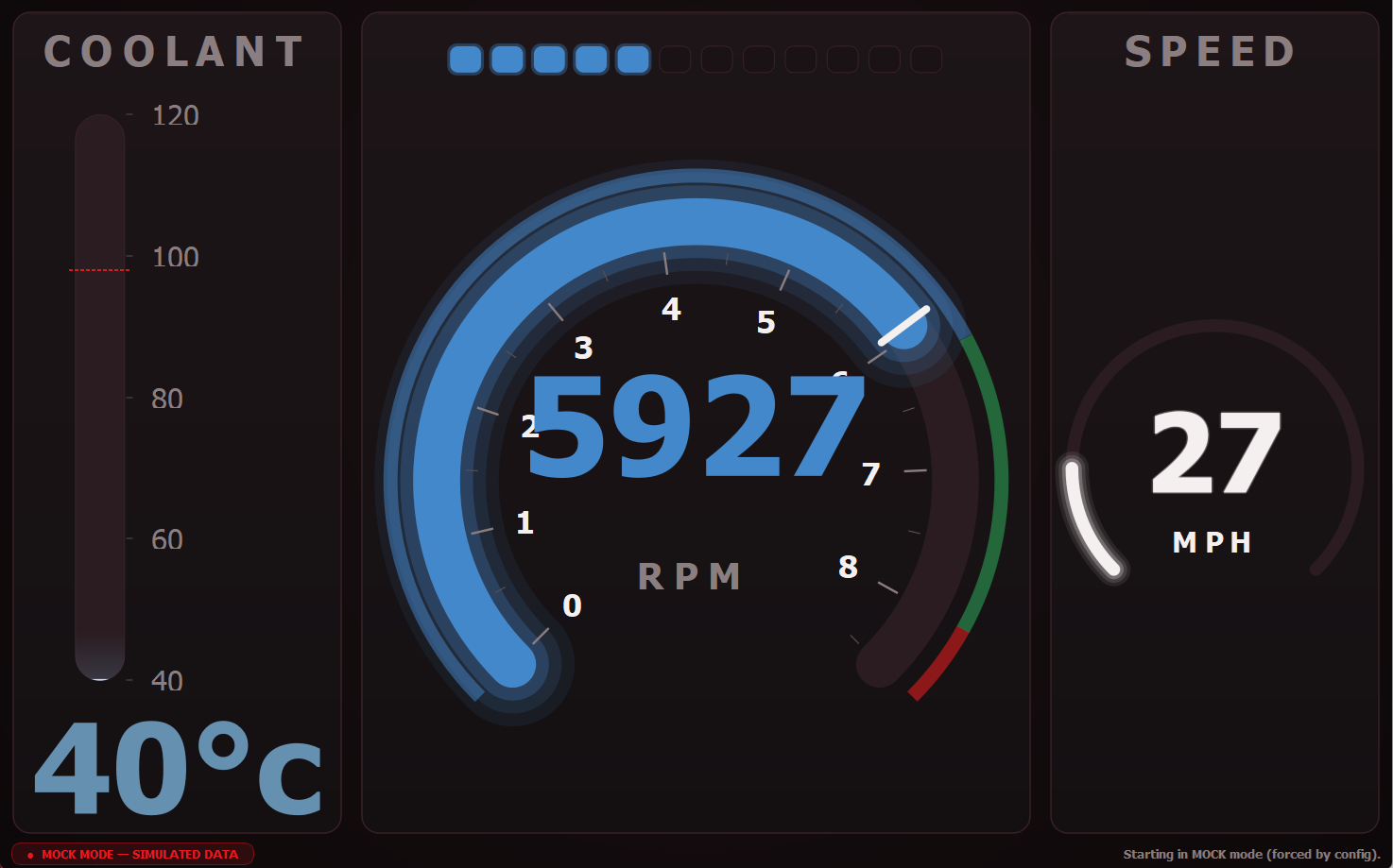The image size is (1393, 868).
Task: Click the 80 mark on coolant scale
Action: 167,399
